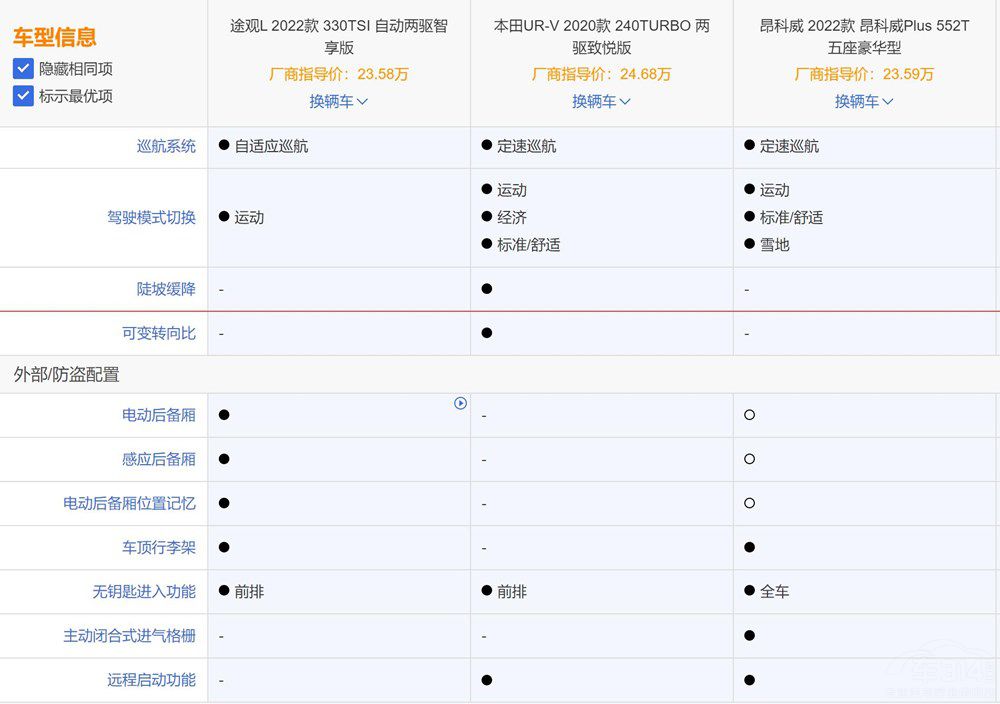Click the 驾驶模式切换 row label
Viewport: 1000px width, 704px height.
pyautogui.click(x=151, y=217)
